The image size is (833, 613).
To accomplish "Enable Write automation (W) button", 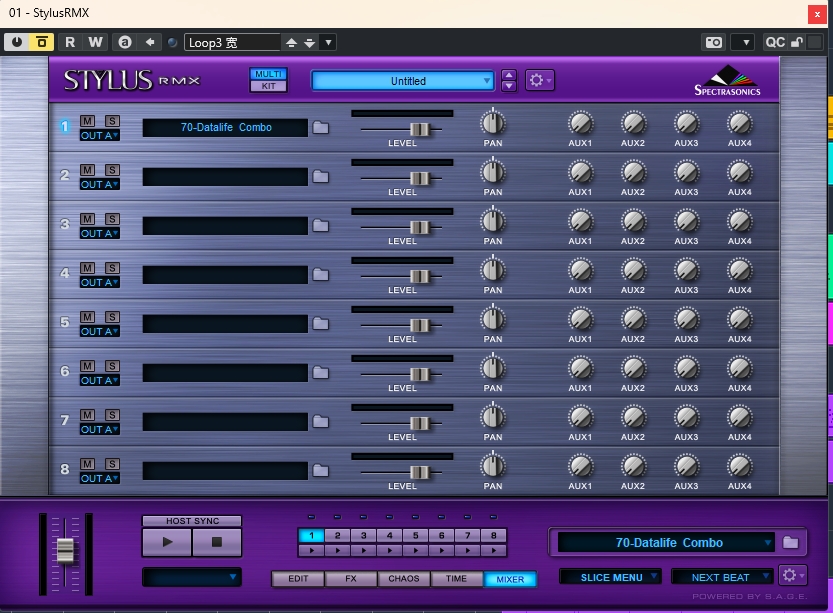I will (x=96, y=42).
